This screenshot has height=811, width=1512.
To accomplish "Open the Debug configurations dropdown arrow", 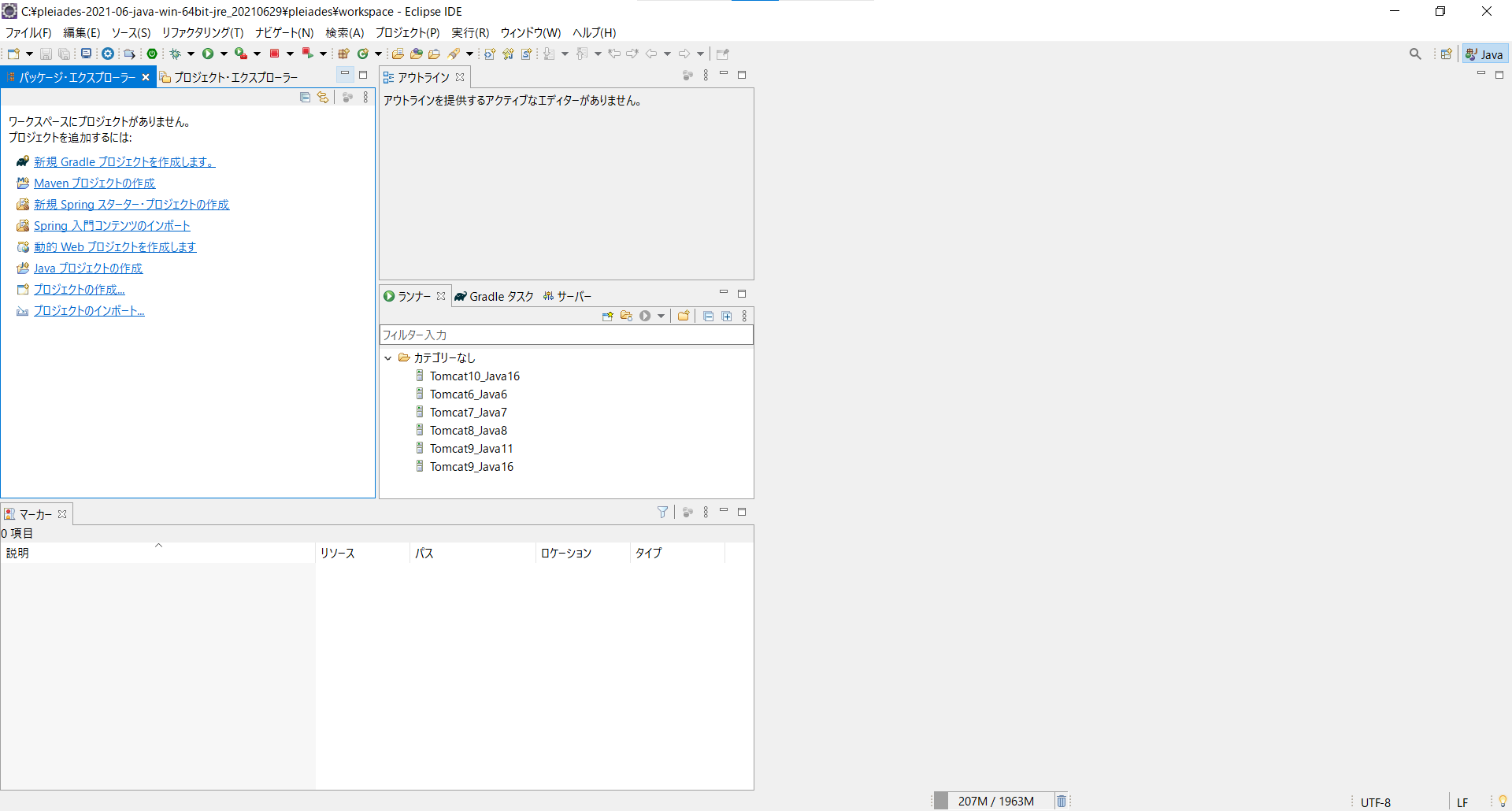I will [x=191, y=54].
